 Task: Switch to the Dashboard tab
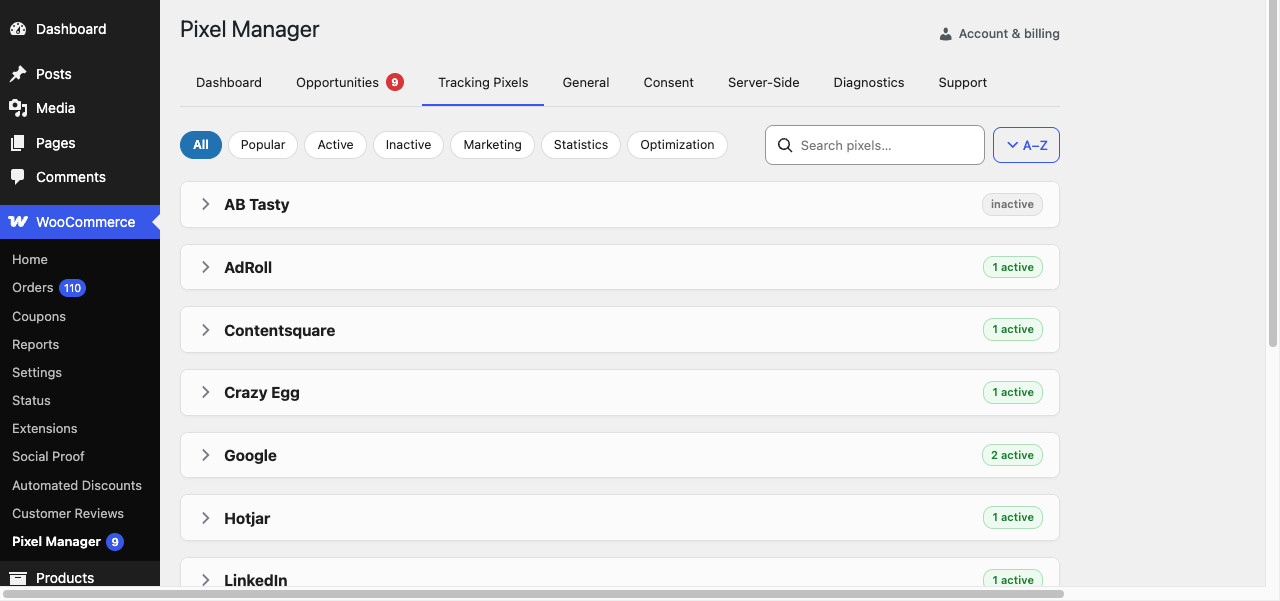[x=229, y=83]
